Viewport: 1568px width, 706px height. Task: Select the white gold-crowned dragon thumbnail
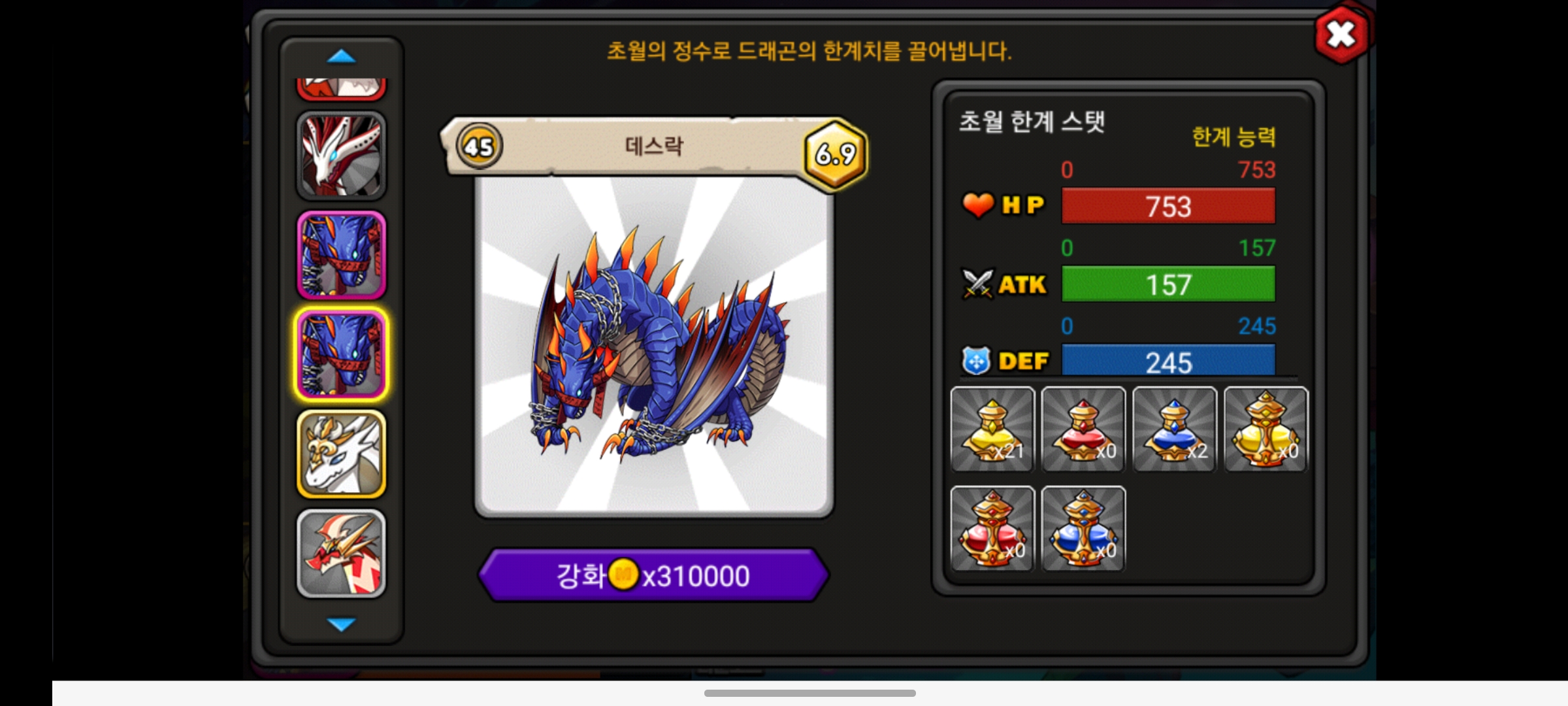(x=342, y=454)
